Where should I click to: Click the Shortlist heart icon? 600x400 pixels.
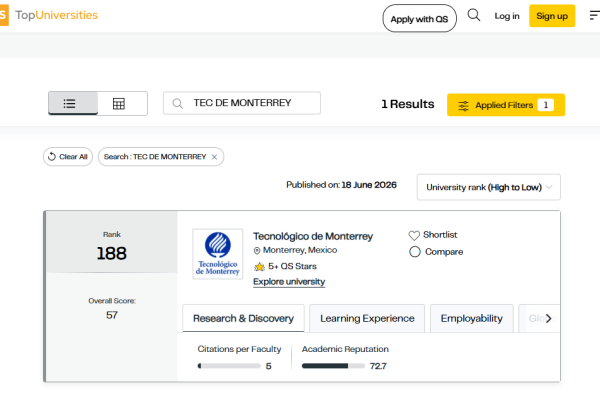click(414, 235)
